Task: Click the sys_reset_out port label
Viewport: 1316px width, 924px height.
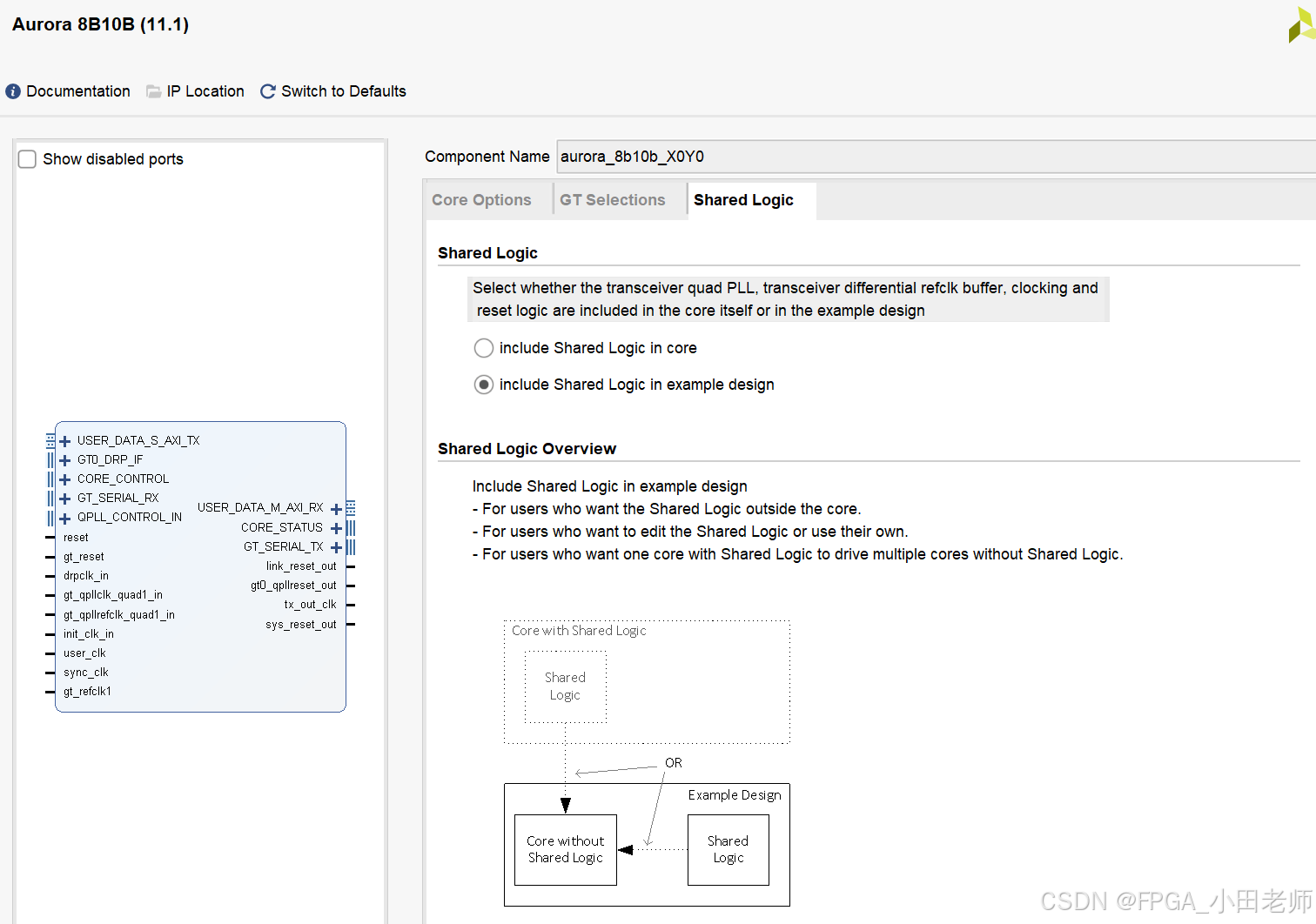Action: (x=301, y=625)
